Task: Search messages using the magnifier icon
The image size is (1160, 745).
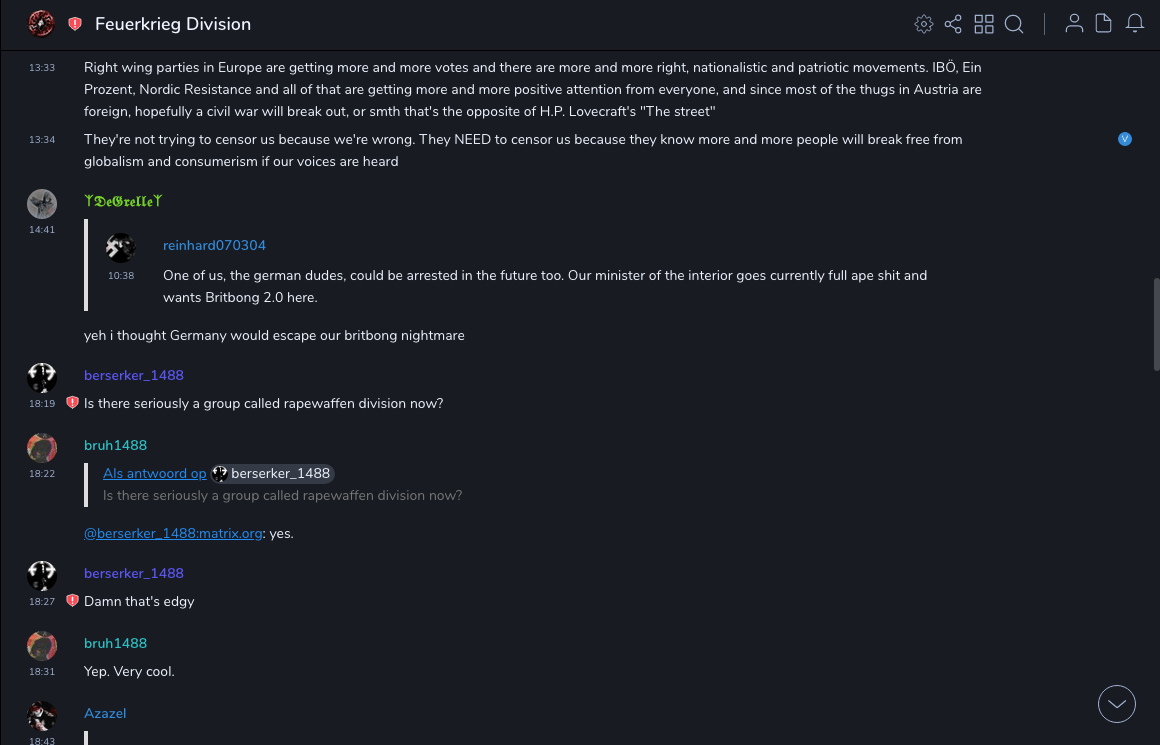Action: 1014,24
